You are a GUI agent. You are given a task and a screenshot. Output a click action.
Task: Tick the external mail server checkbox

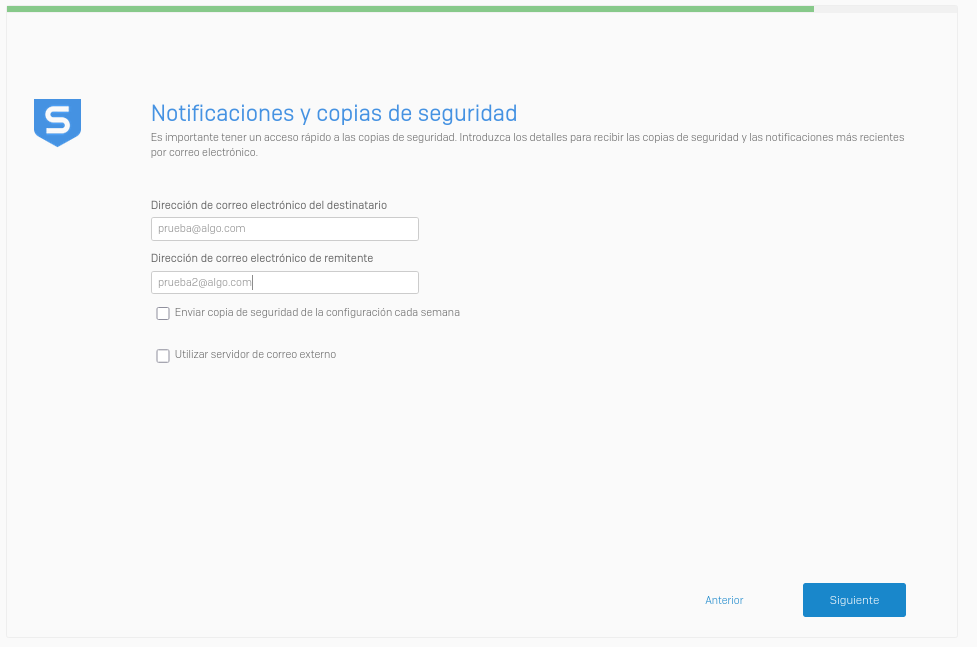163,355
